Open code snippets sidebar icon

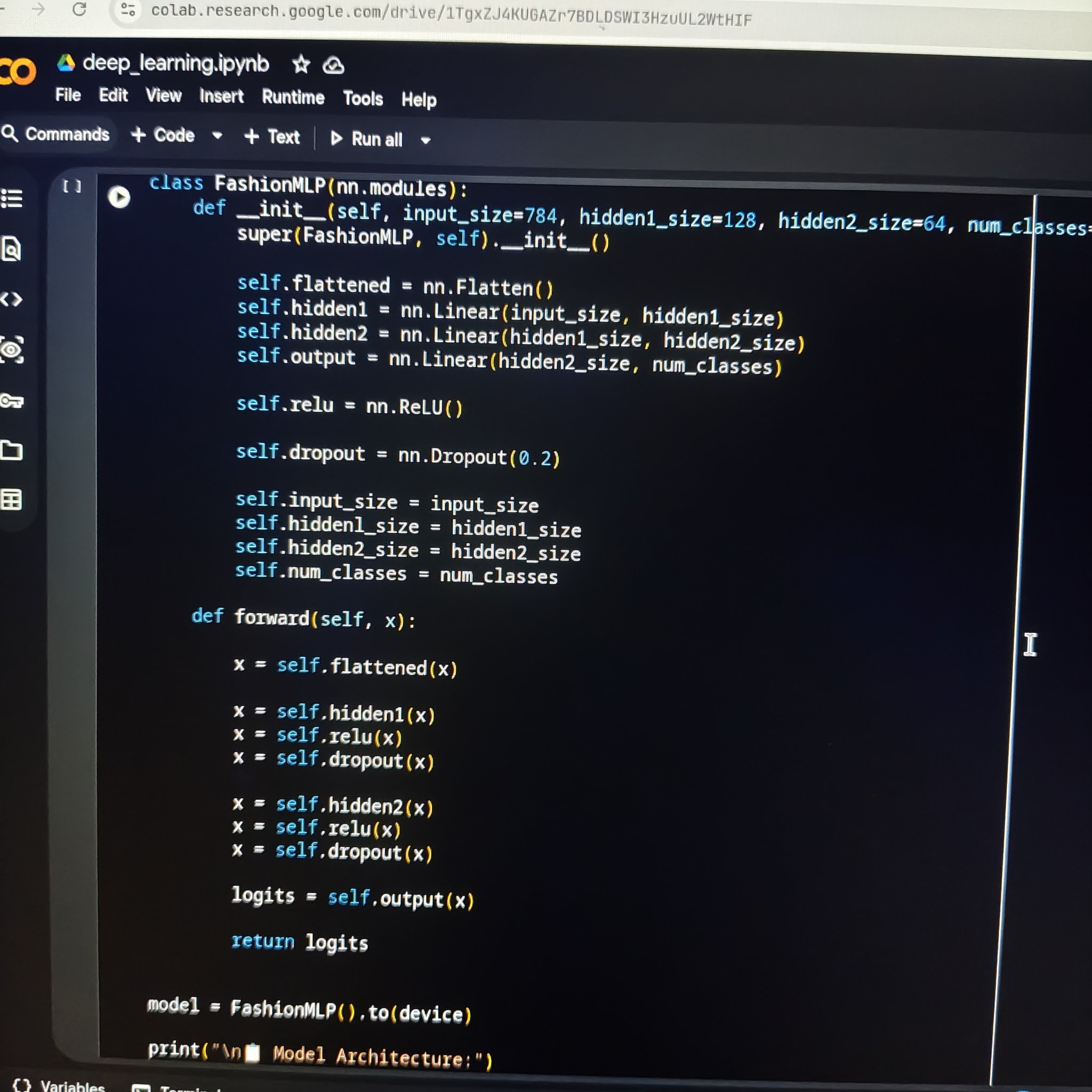(12, 299)
